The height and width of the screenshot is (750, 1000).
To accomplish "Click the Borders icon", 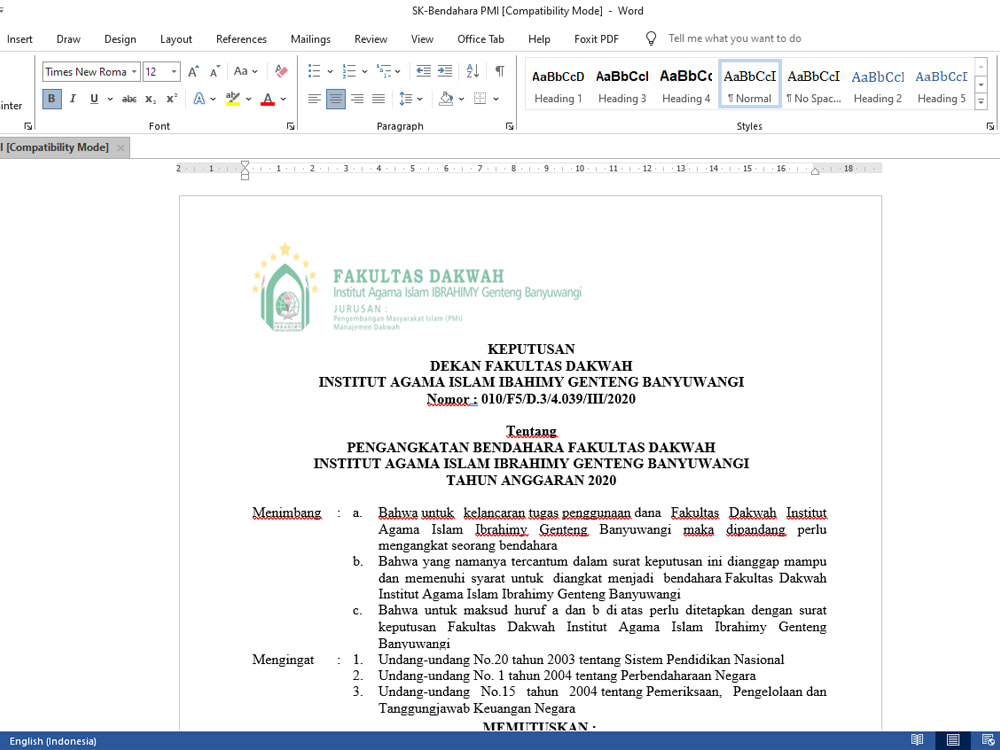I will coord(480,99).
